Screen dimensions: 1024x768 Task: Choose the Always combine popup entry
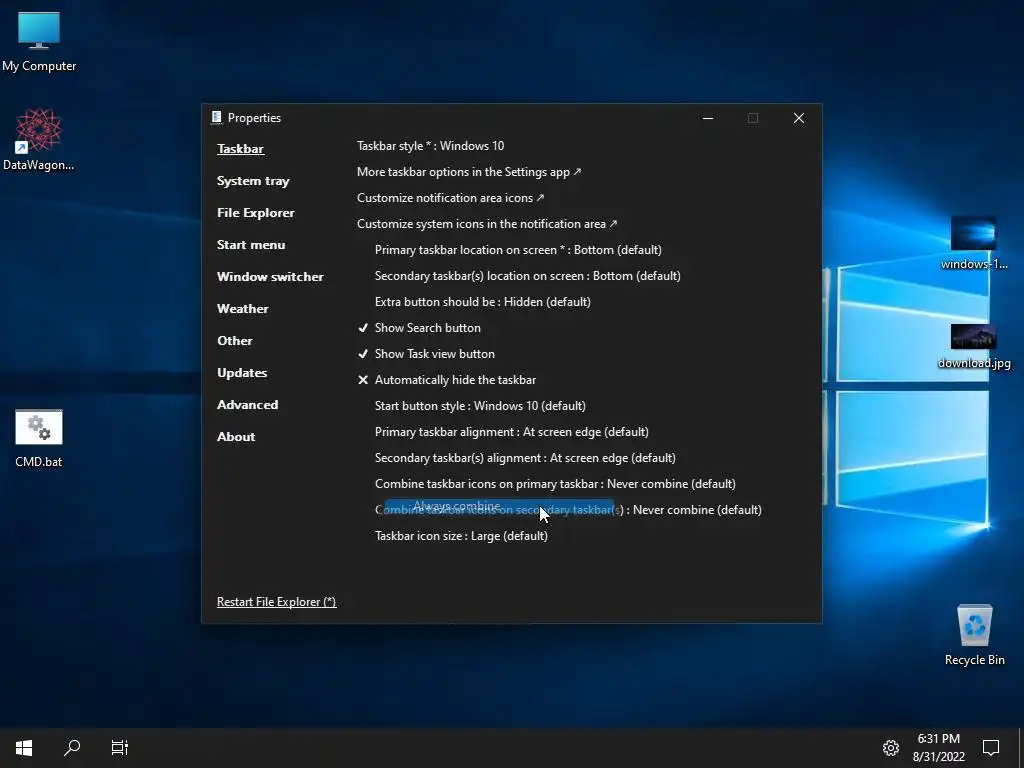tap(499, 507)
